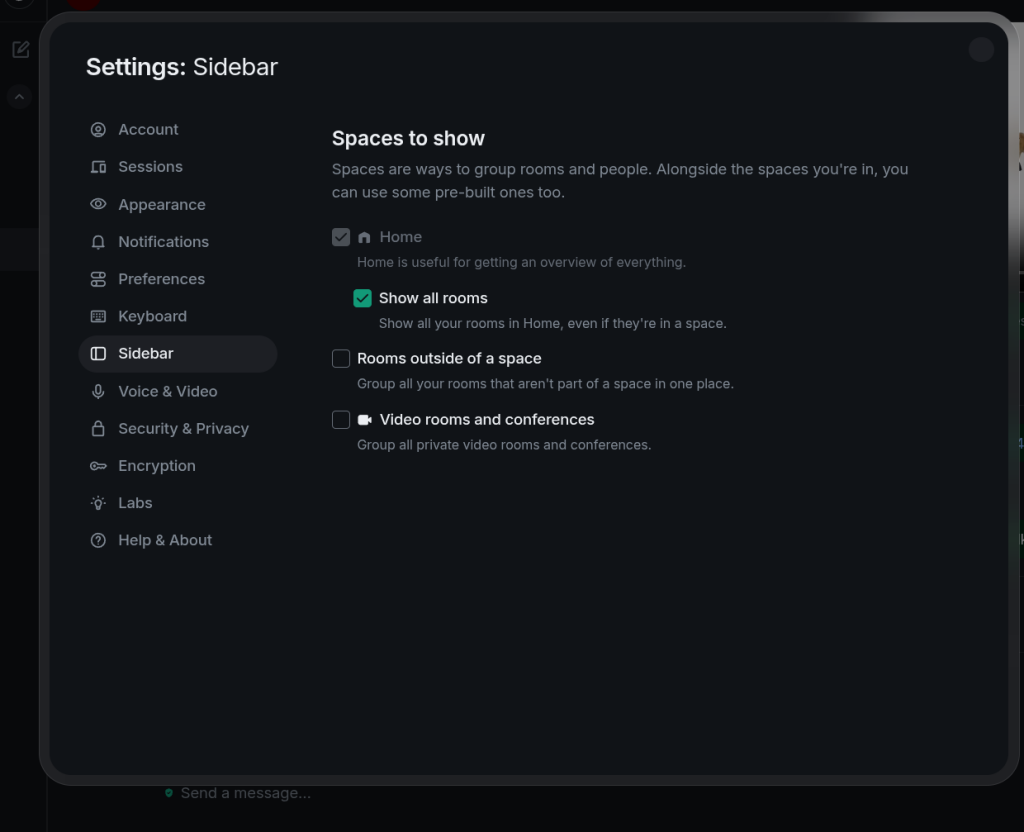Click the Appearance eye icon
The width and height of the screenshot is (1024, 832).
click(x=98, y=204)
